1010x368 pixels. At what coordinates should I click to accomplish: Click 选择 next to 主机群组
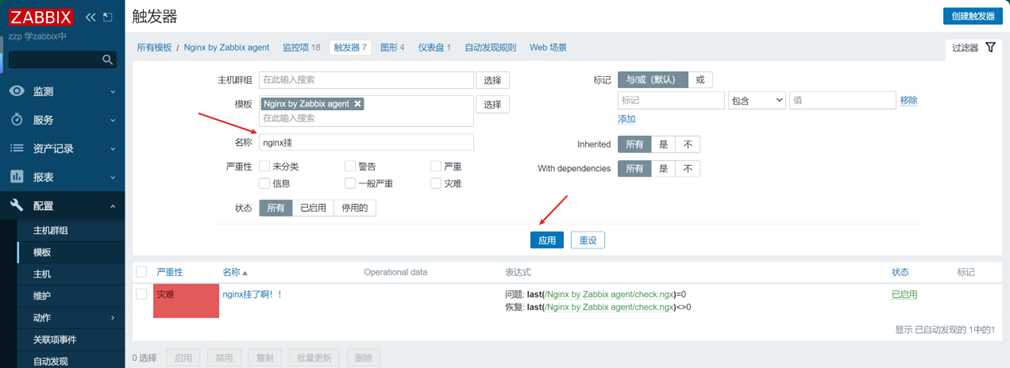click(x=493, y=80)
